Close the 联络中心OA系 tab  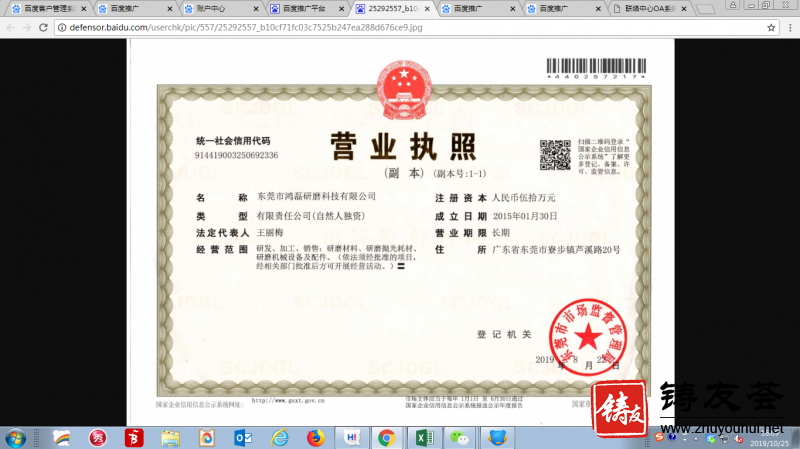[684, 9]
